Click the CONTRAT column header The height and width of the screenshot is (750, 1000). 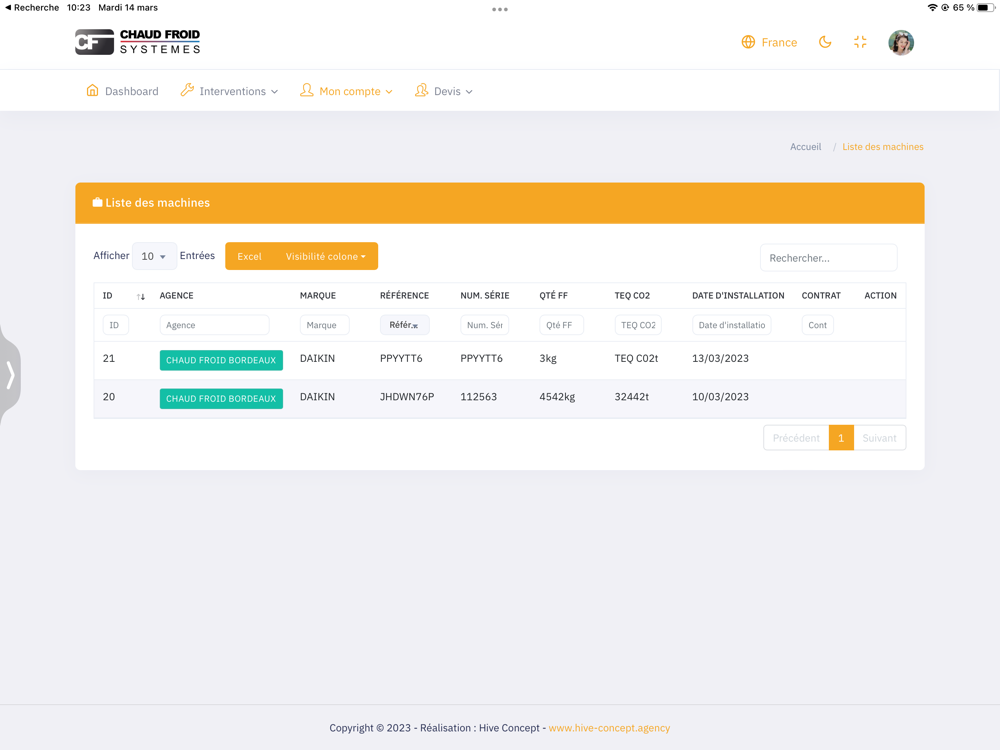coord(821,296)
